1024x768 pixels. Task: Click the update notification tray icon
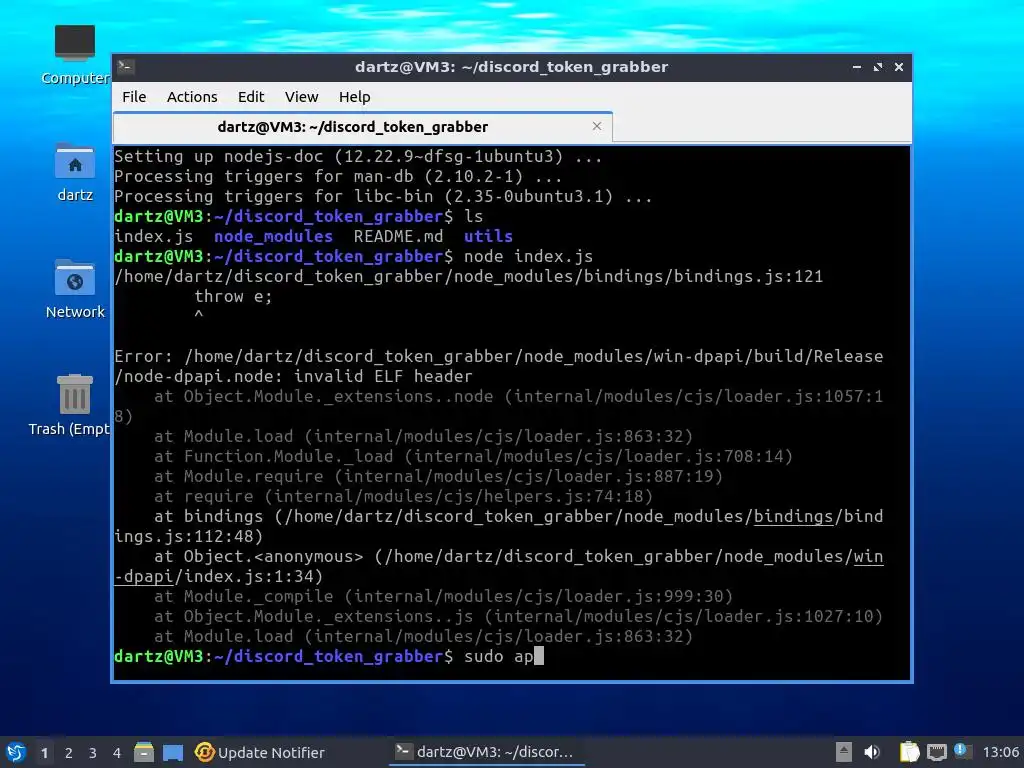click(961, 751)
